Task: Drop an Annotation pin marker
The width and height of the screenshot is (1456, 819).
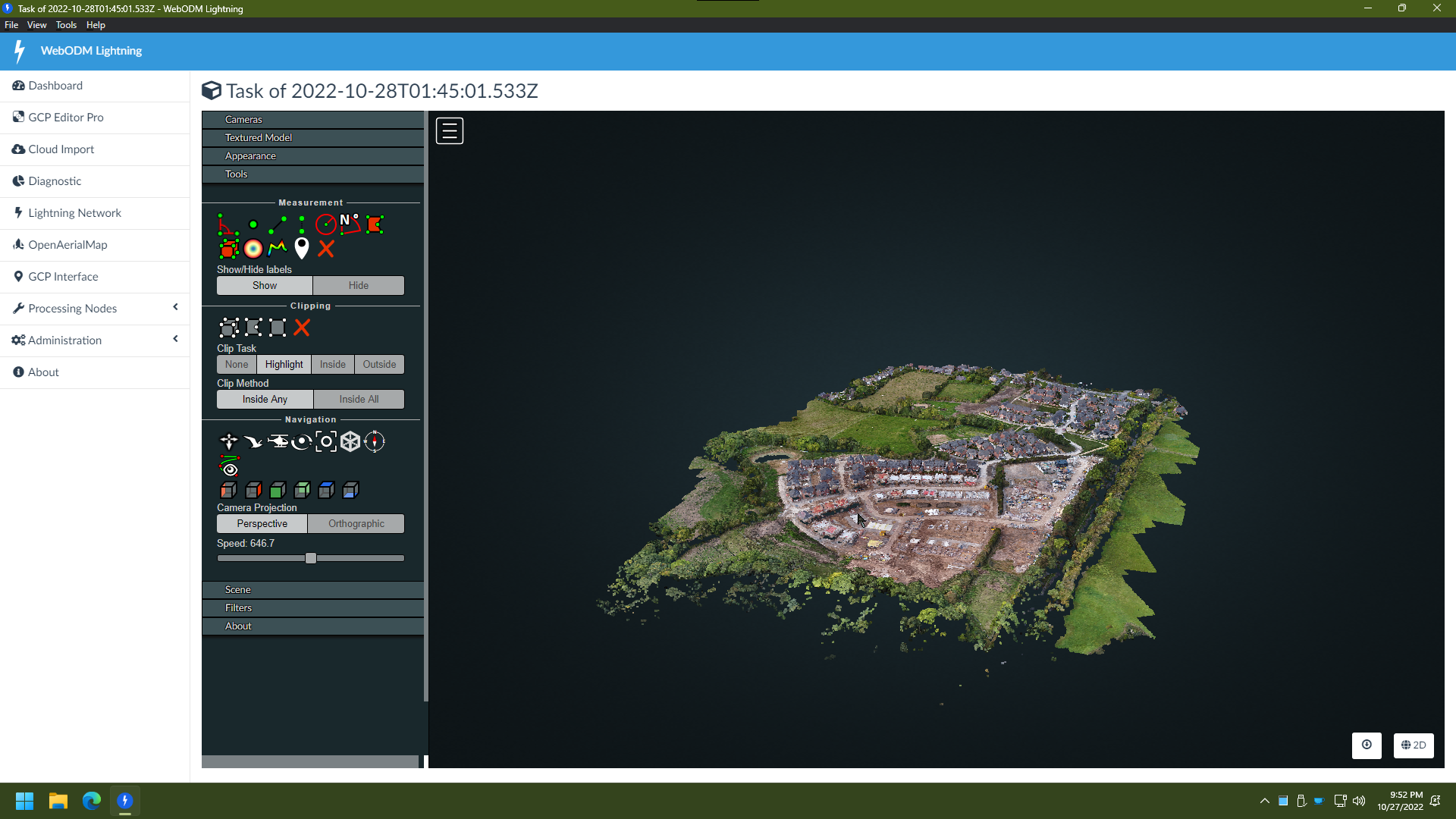Action: pyautogui.click(x=302, y=249)
